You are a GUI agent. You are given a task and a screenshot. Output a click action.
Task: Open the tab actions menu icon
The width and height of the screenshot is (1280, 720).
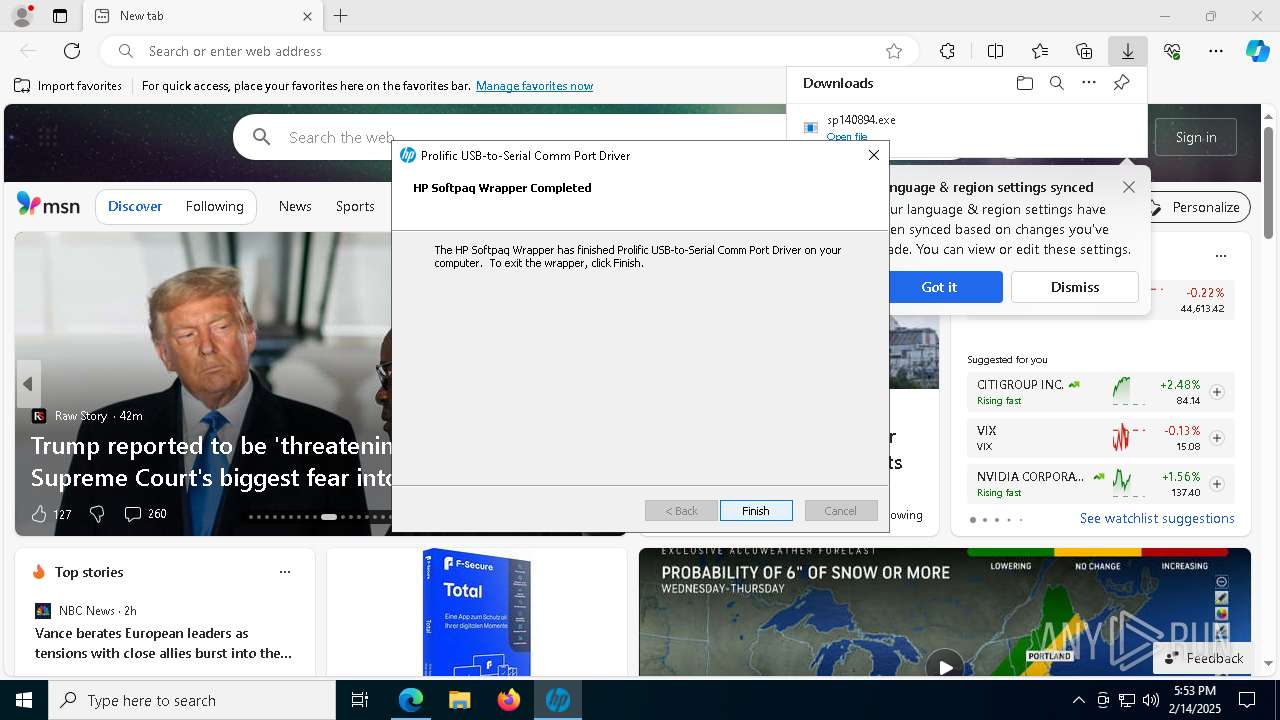click(x=60, y=16)
